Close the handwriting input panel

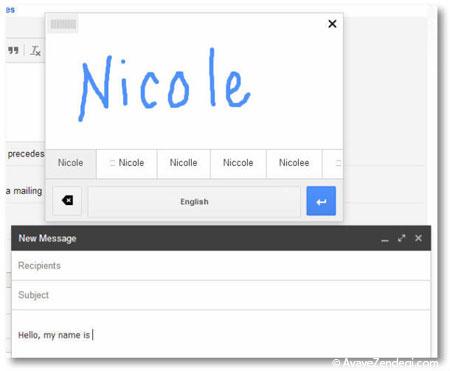(x=332, y=24)
